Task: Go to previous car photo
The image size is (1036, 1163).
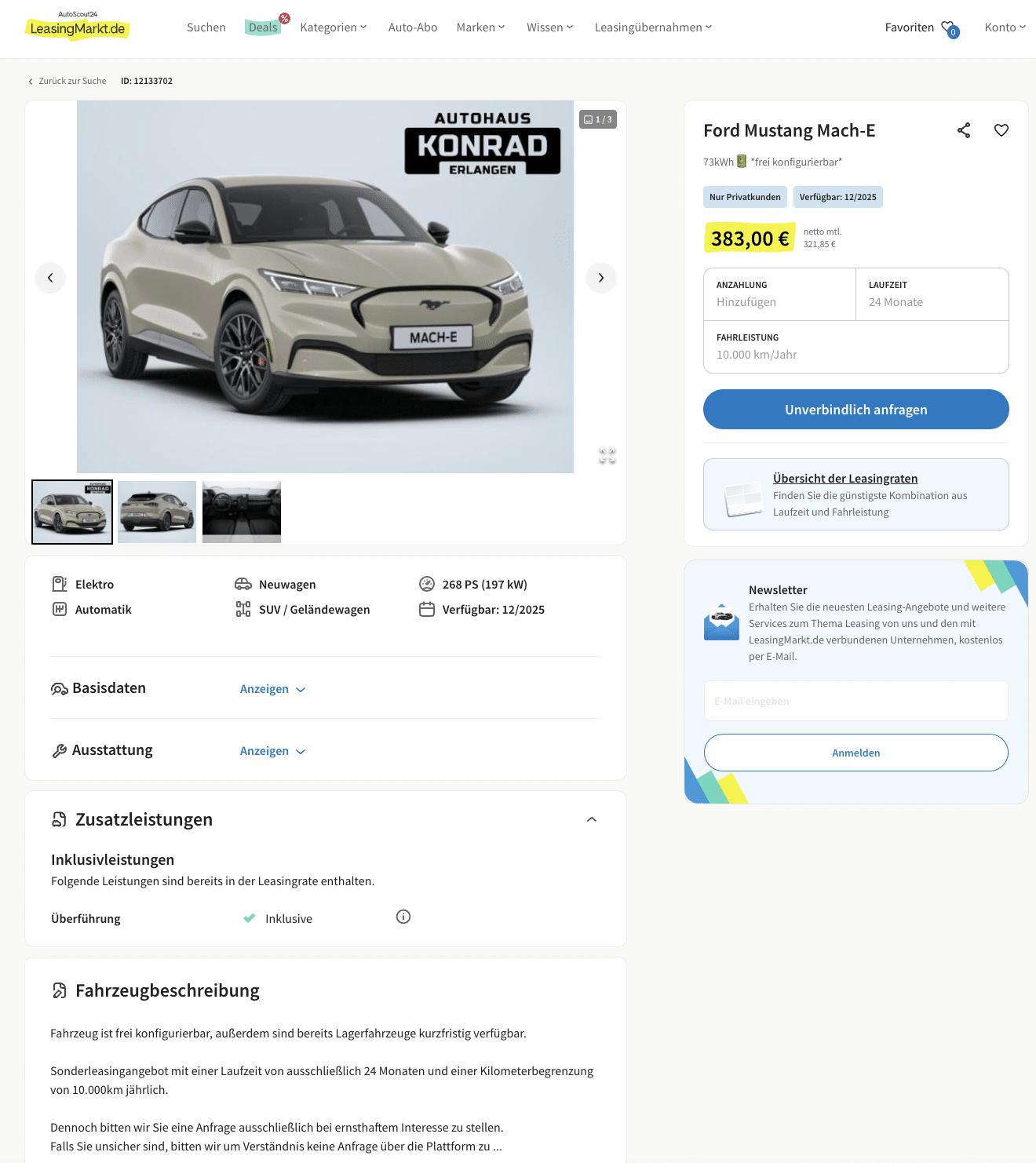Action: 50,278
